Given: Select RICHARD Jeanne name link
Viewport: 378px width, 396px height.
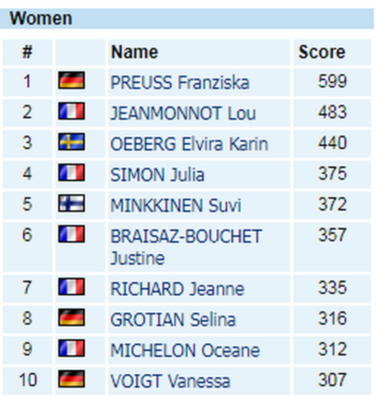Looking at the screenshot, I should 177,289.
